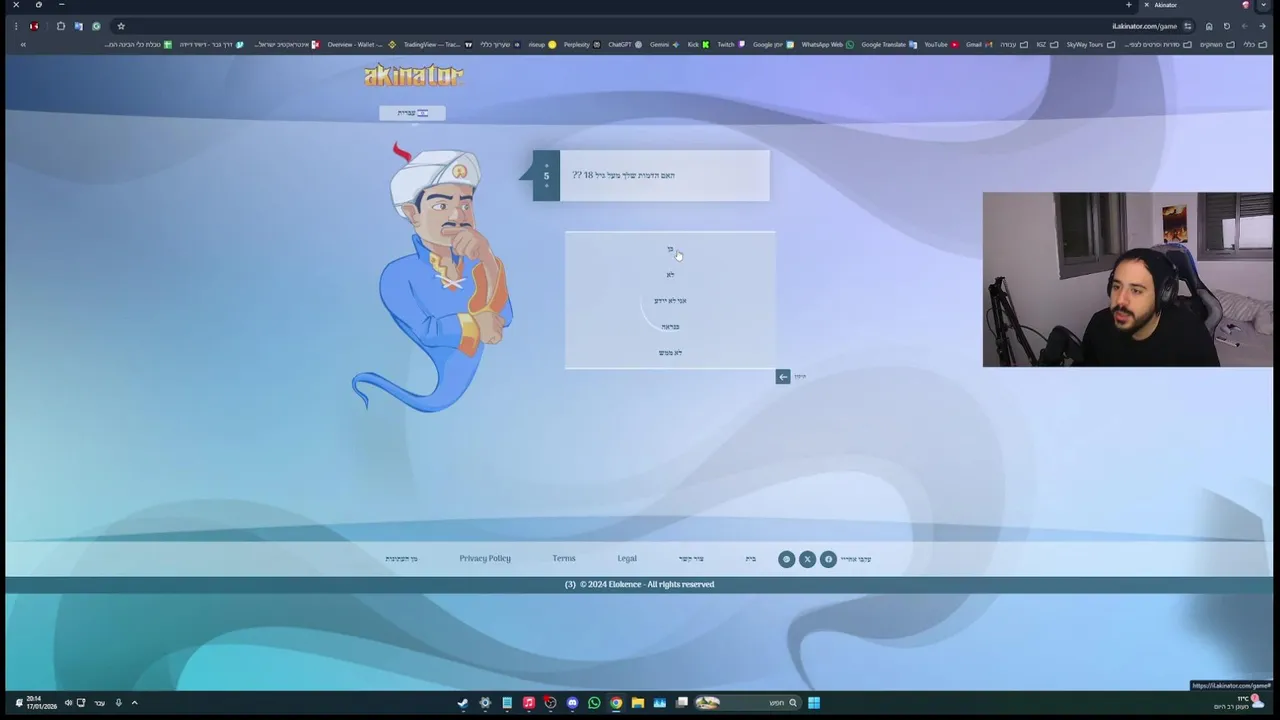Open the Legal footer link
Viewport: 1280px width, 720px height.
coord(627,558)
